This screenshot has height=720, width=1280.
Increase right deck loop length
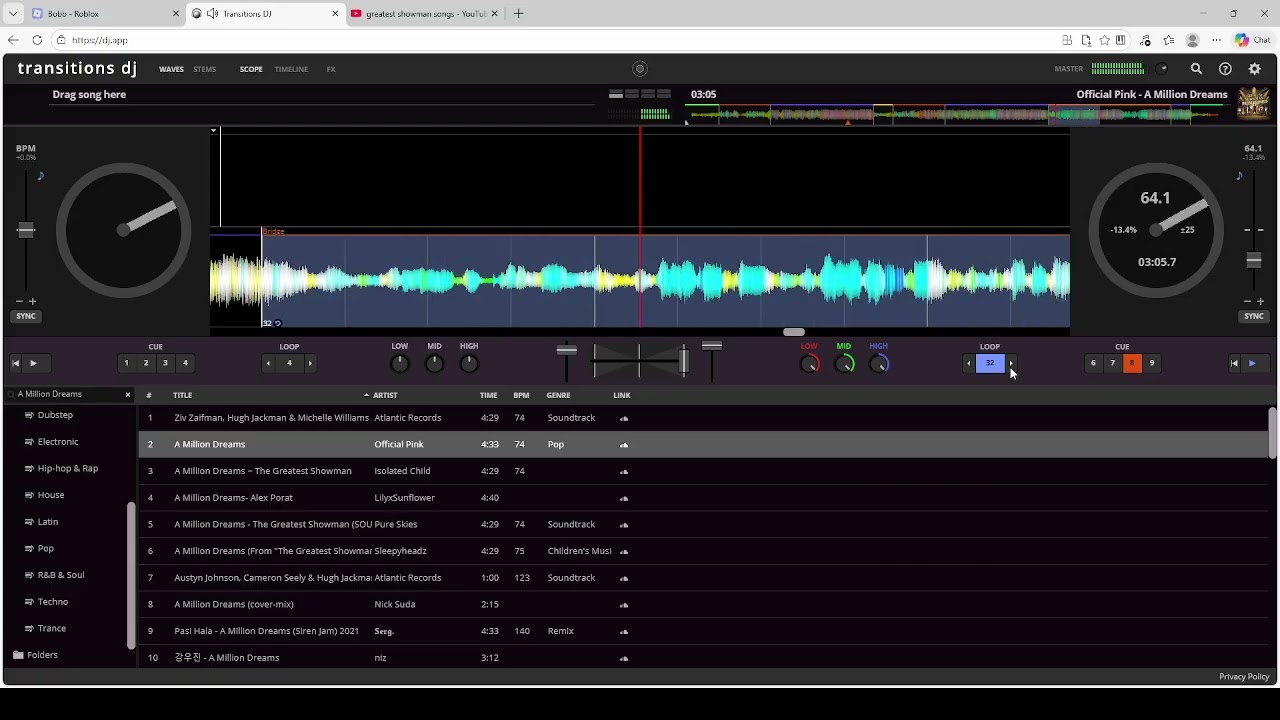[x=1011, y=363]
